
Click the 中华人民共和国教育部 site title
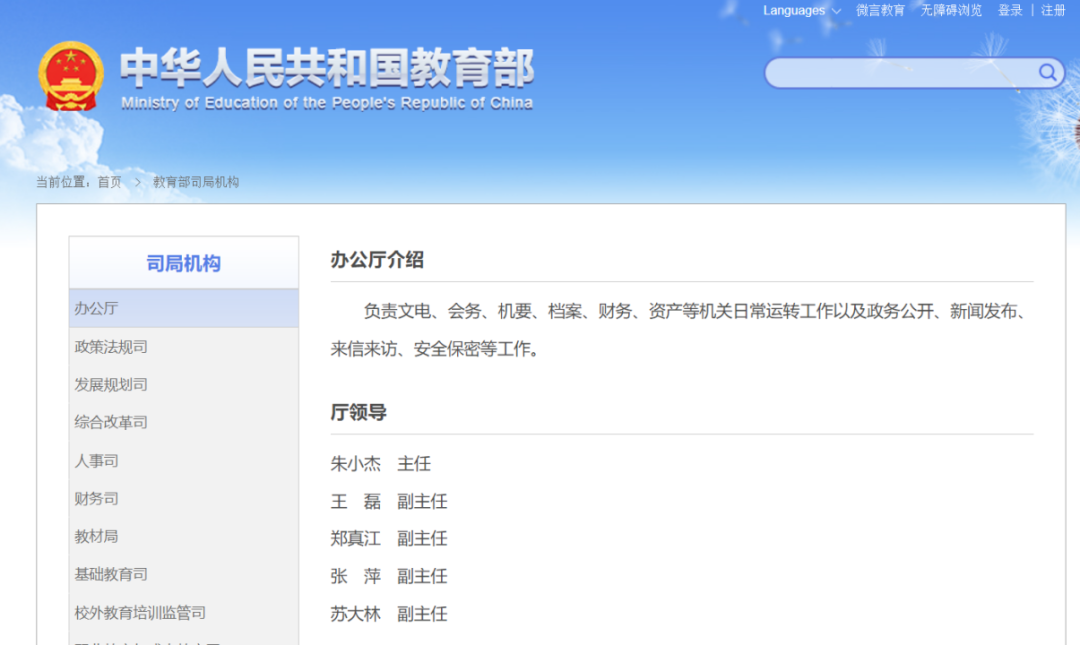point(327,68)
